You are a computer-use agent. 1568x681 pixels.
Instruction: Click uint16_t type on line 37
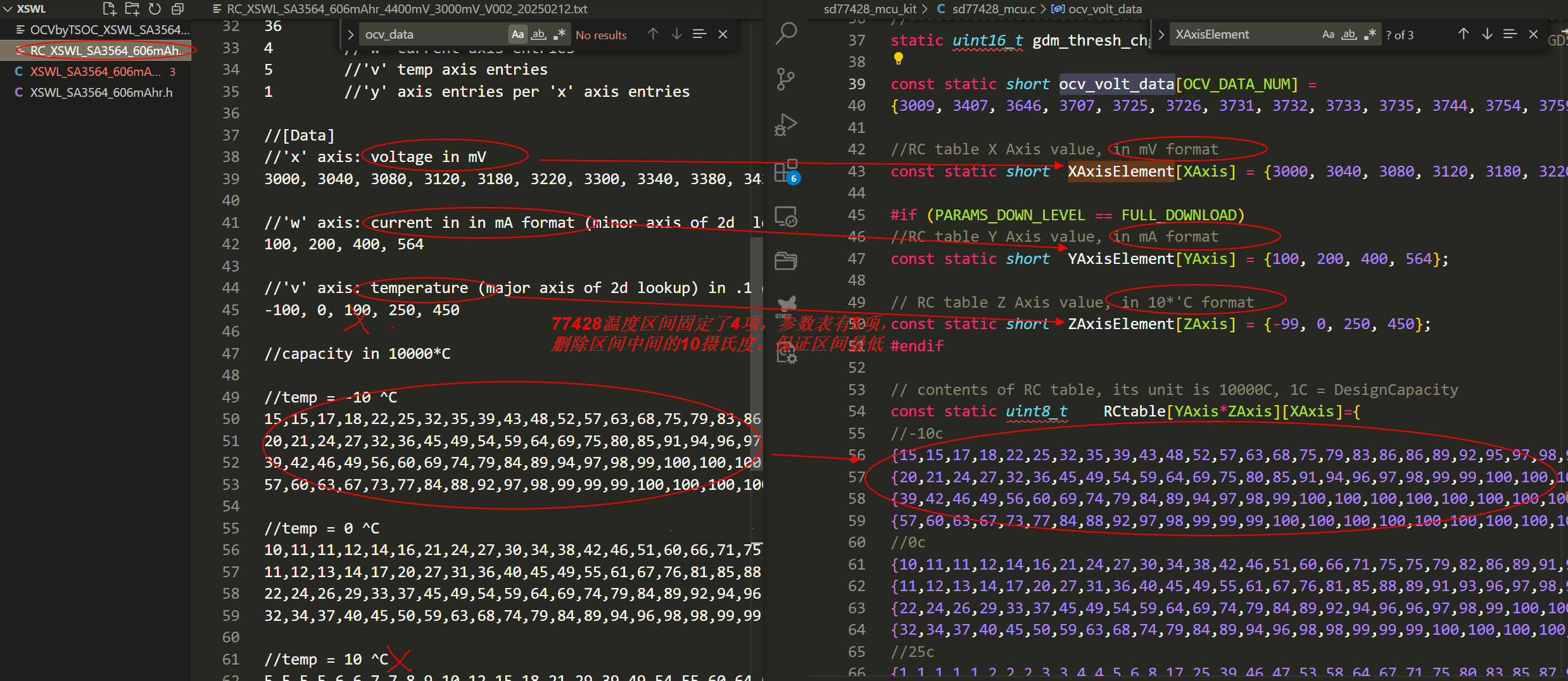pos(987,41)
